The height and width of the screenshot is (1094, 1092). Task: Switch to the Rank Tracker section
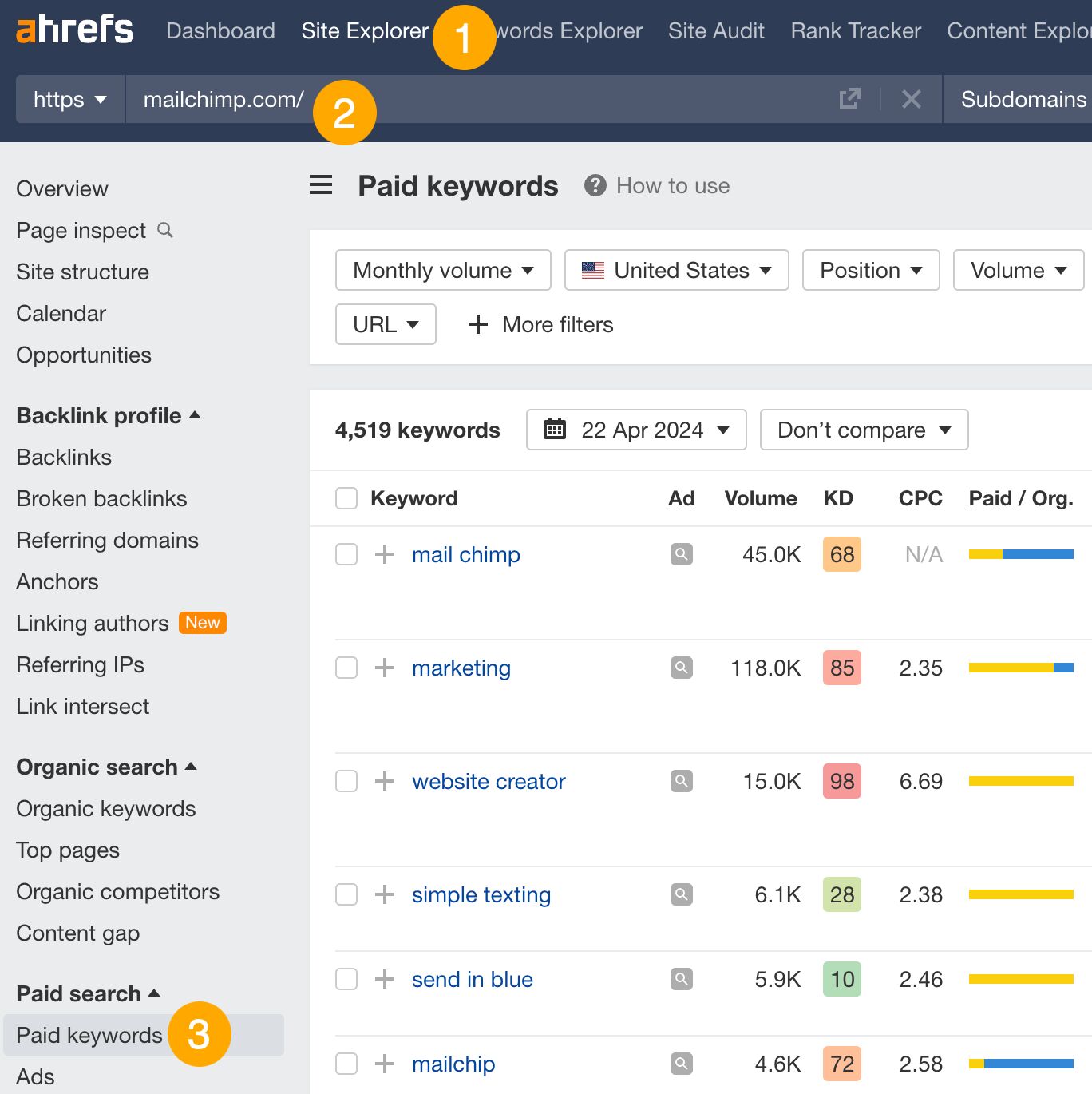tap(855, 30)
